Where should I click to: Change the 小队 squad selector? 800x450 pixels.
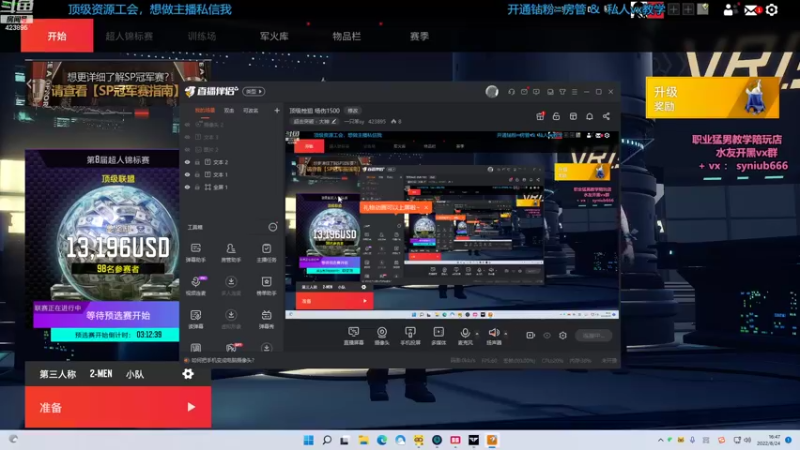[135, 374]
